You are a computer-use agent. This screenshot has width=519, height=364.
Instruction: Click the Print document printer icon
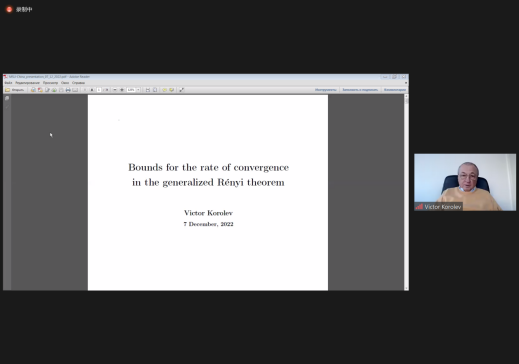pyautogui.click(x=68, y=90)
